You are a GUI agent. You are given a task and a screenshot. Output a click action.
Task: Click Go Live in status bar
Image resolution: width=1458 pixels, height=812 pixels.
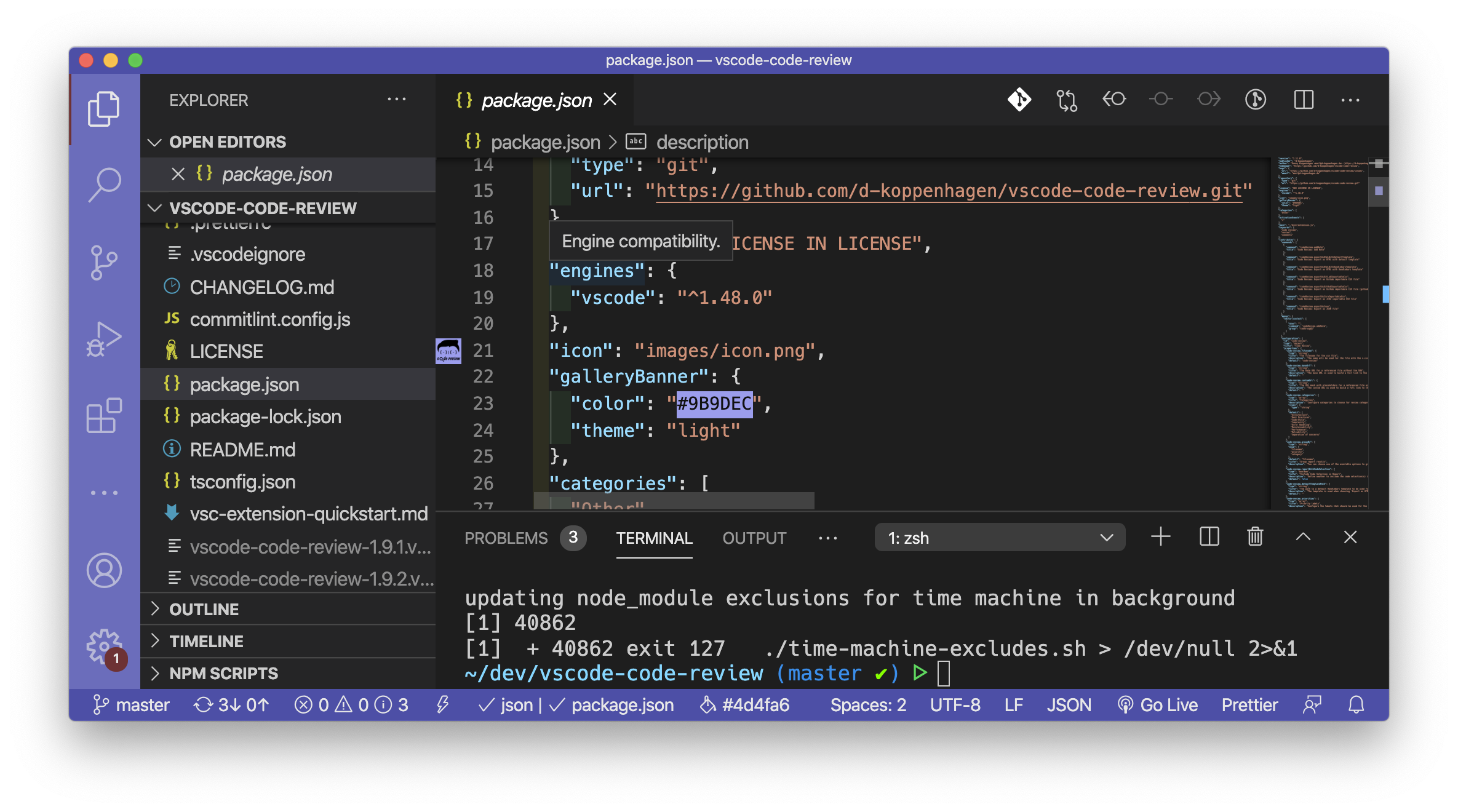coord(1157,705)
